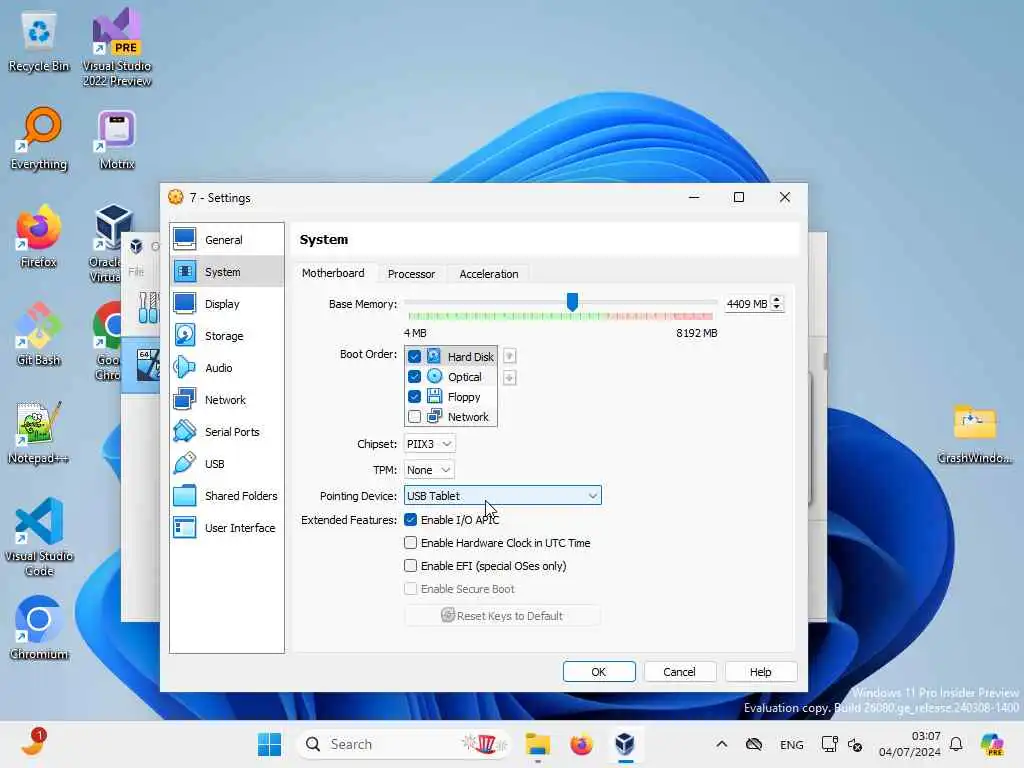The width and height of the screenshot is (1024, 768).
Task: Open Help for settings dialog
Action: pyautogui.click(x=760, y=672)
